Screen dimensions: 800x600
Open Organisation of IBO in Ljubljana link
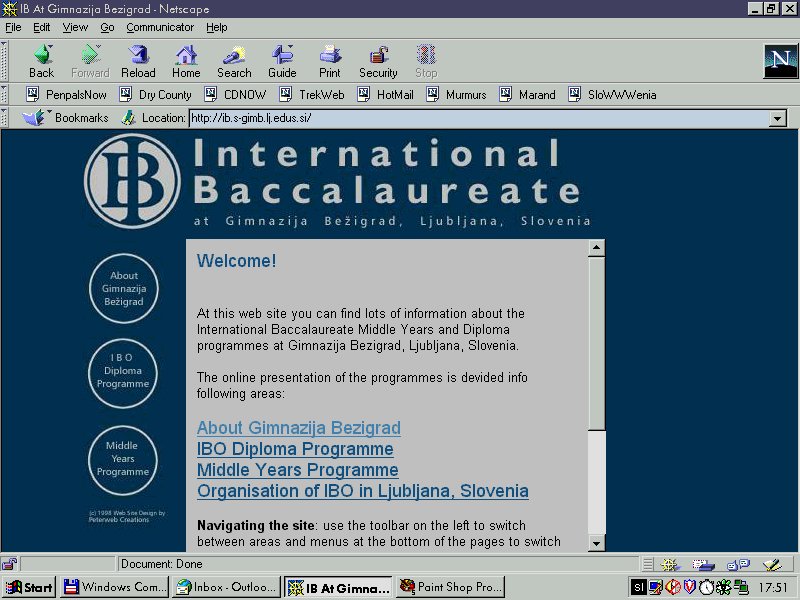(x=363, y=491)
